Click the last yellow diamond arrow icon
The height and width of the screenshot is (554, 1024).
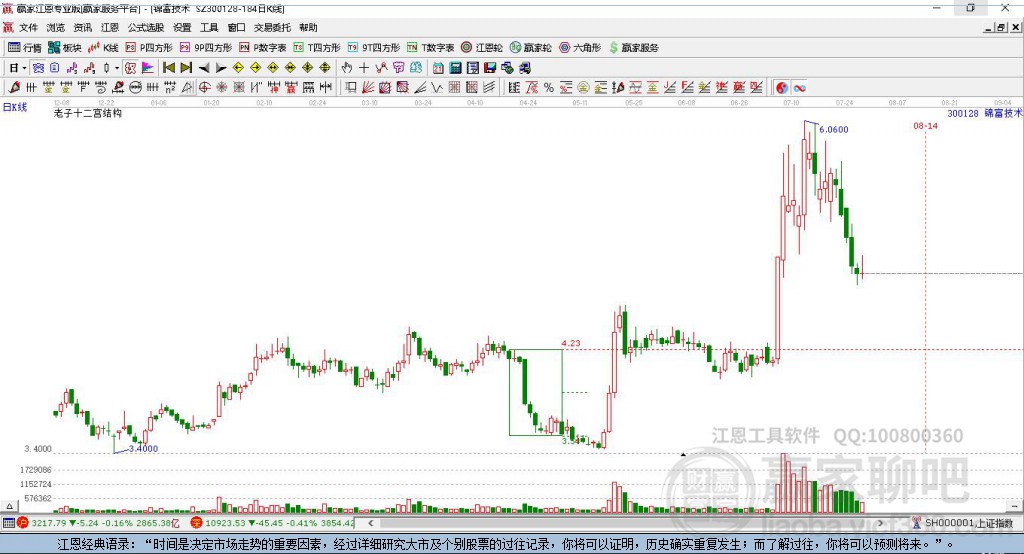pos(325,68)
